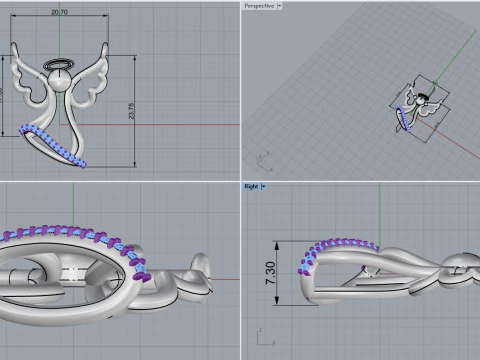This screenshot has width=480, height=360.
Task: Click the Right viewport title label
Action: pos(251,186)
